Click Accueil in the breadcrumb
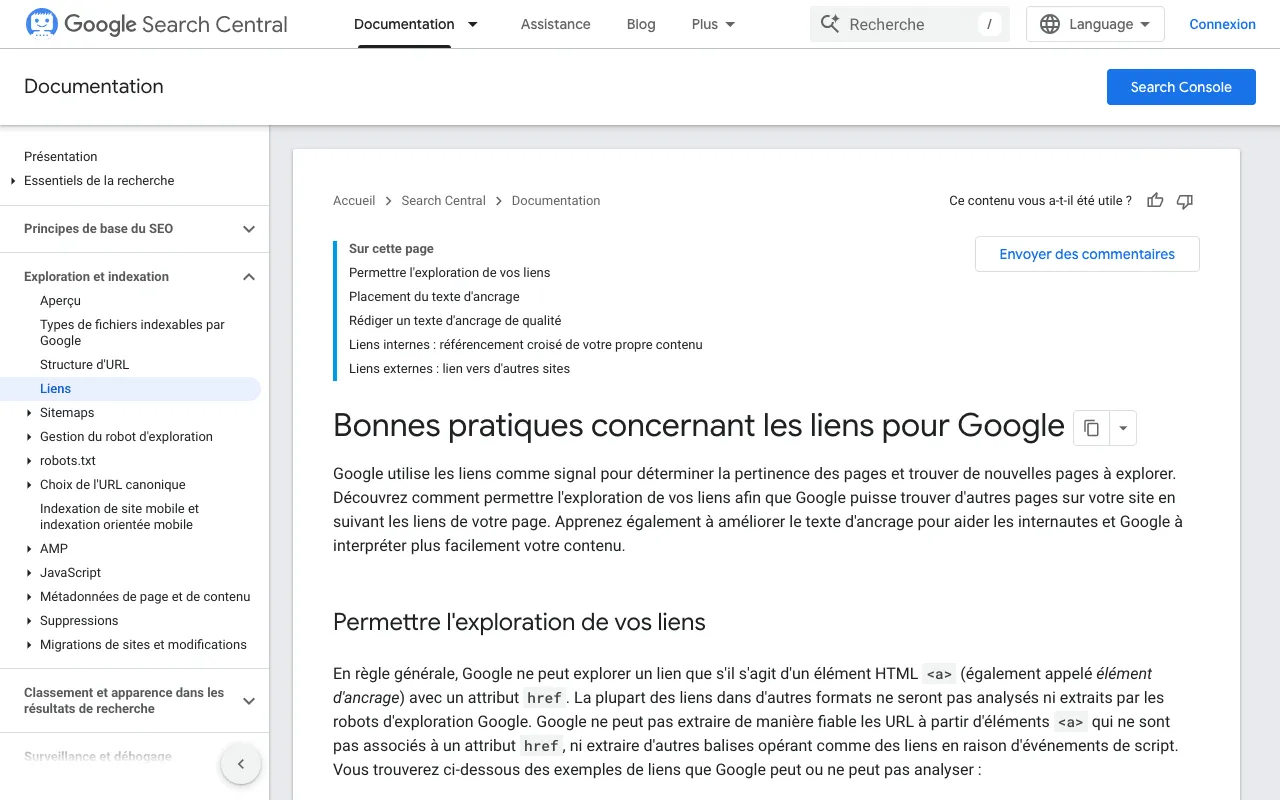1280x800 pixels. pyautogui.click(x=354, y=201)
